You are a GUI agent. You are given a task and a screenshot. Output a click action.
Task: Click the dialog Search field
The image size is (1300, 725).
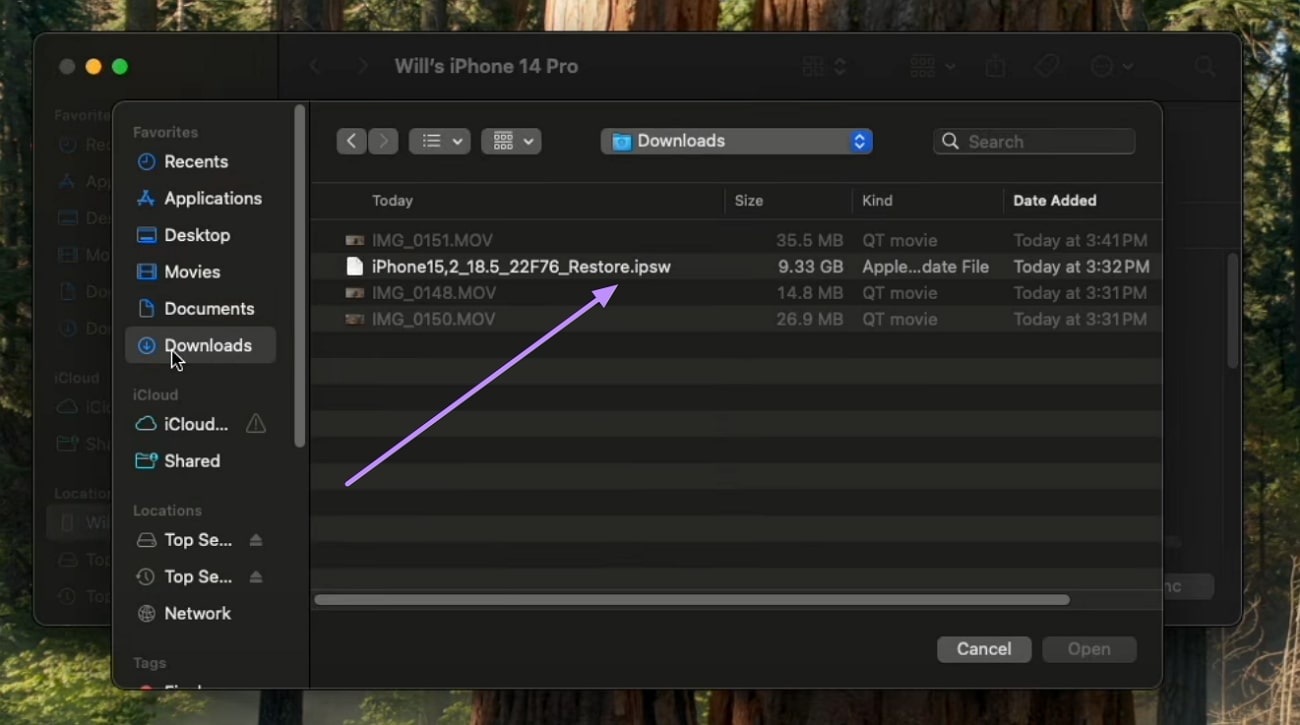[x=1034, y=141]
